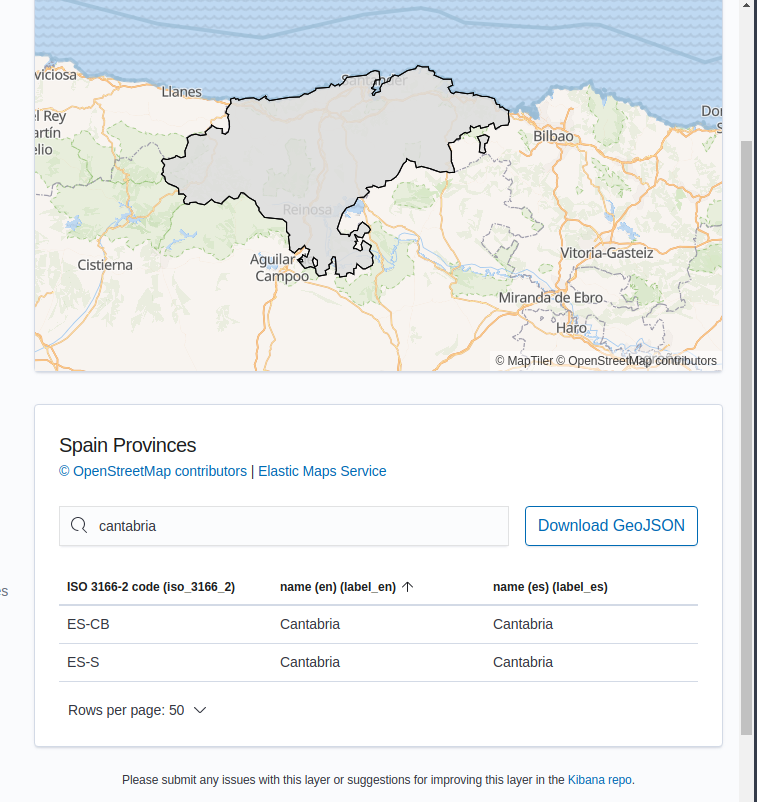Sort the table by ISO 3166-2 code column
Viewport: 757px width, 802px height.
click(x=150, y=587)
